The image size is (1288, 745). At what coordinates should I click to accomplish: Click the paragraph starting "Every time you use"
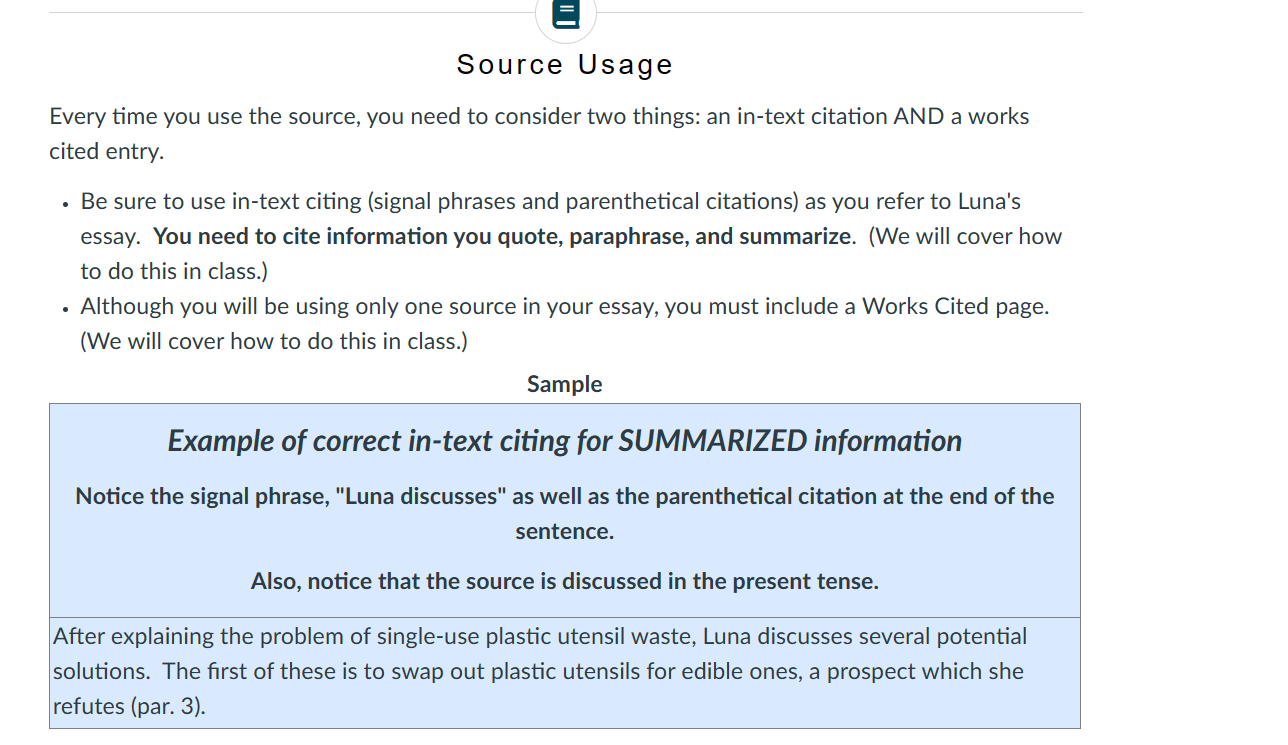539,134
